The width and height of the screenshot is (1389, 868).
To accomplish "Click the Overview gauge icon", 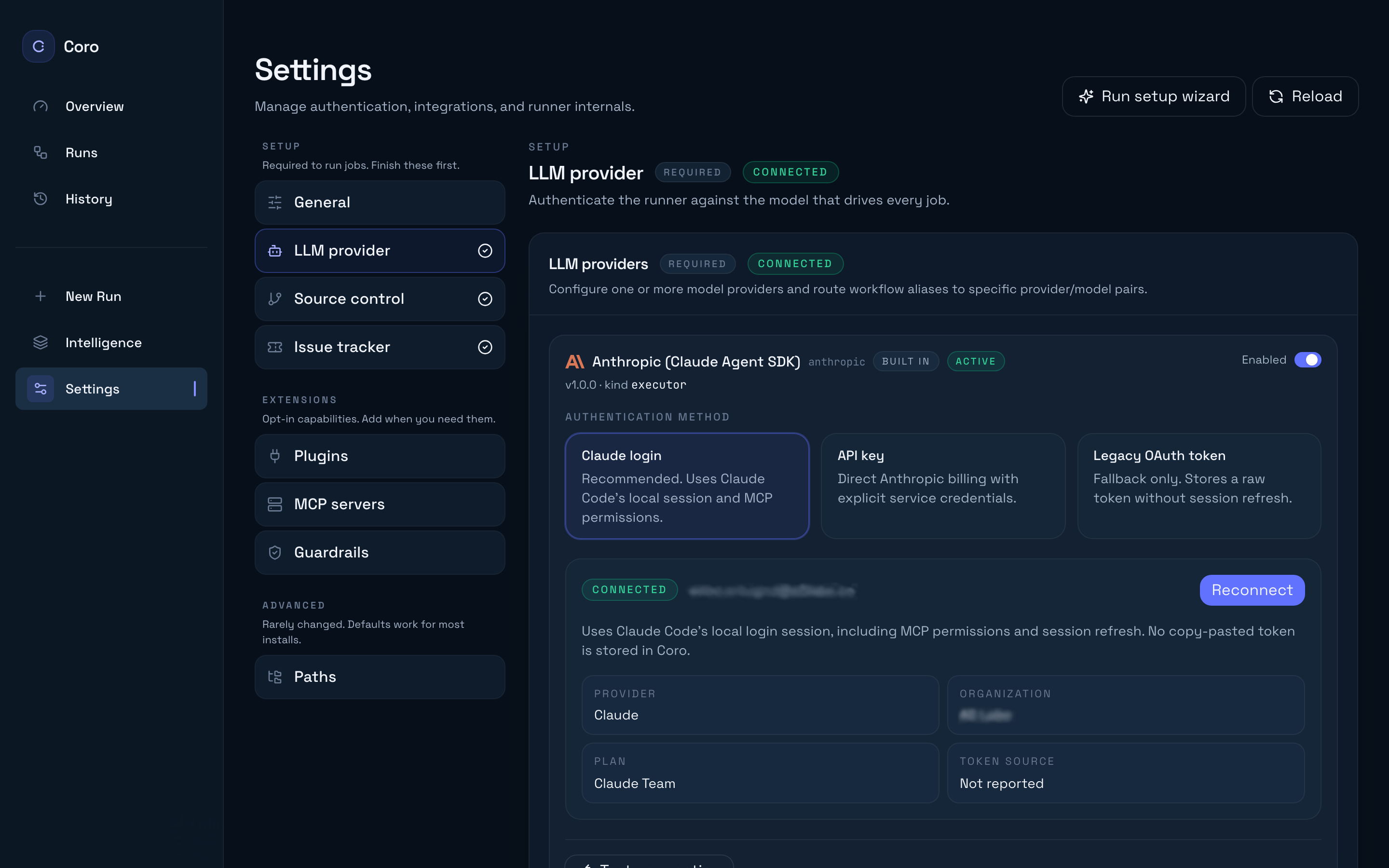I will 40,106.
